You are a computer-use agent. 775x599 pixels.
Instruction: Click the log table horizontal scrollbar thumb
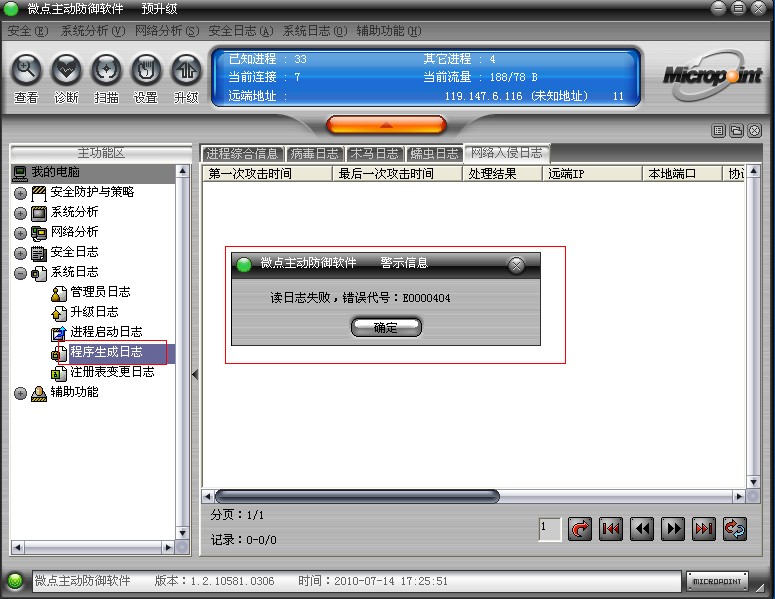[x=357, y=496]
